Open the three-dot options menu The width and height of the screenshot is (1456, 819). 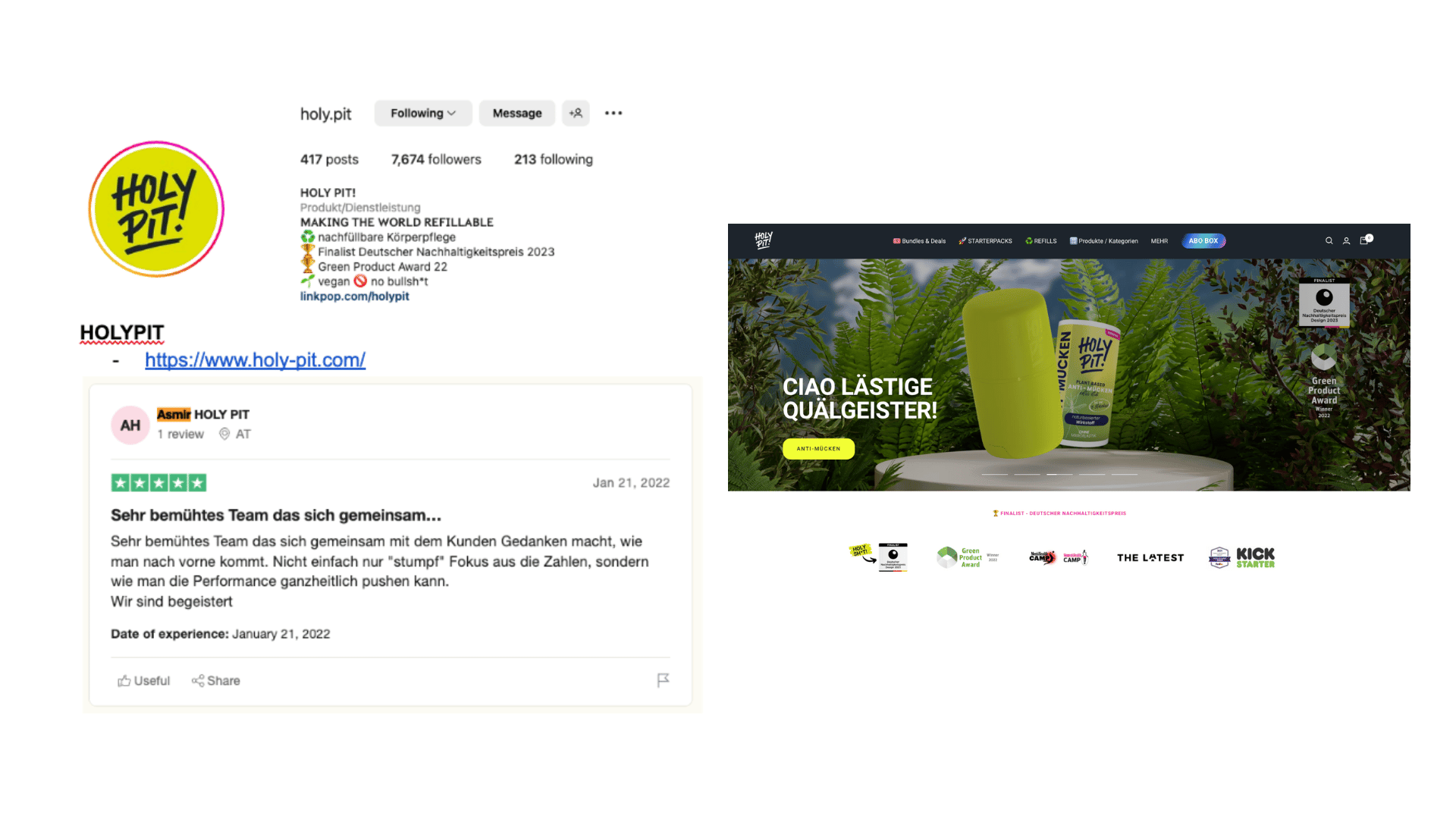(x=613, y=113)
